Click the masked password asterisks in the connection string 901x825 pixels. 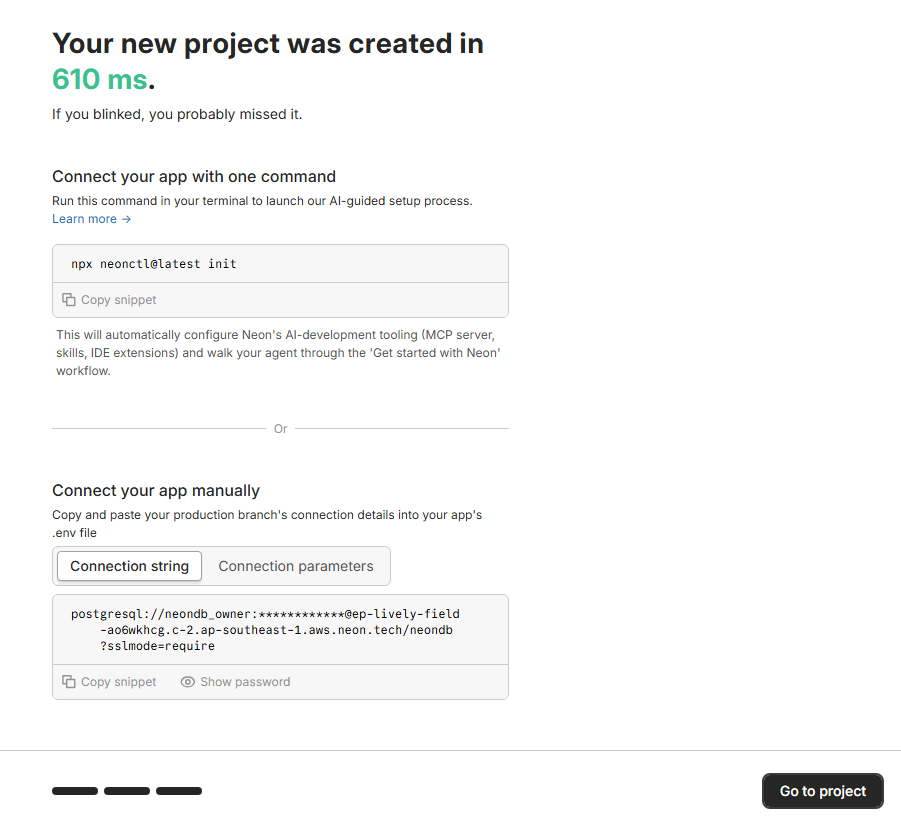click(x=301, y=614)
